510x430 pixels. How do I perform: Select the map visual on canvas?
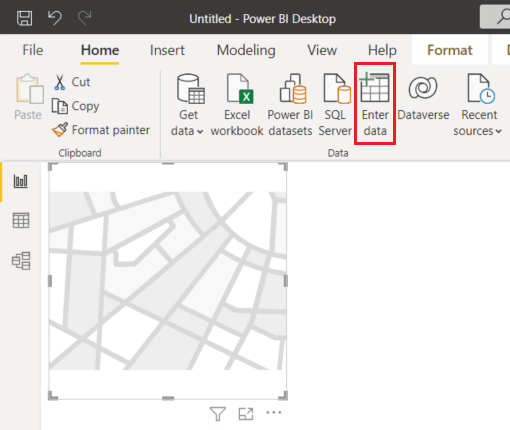pos(168,281)
